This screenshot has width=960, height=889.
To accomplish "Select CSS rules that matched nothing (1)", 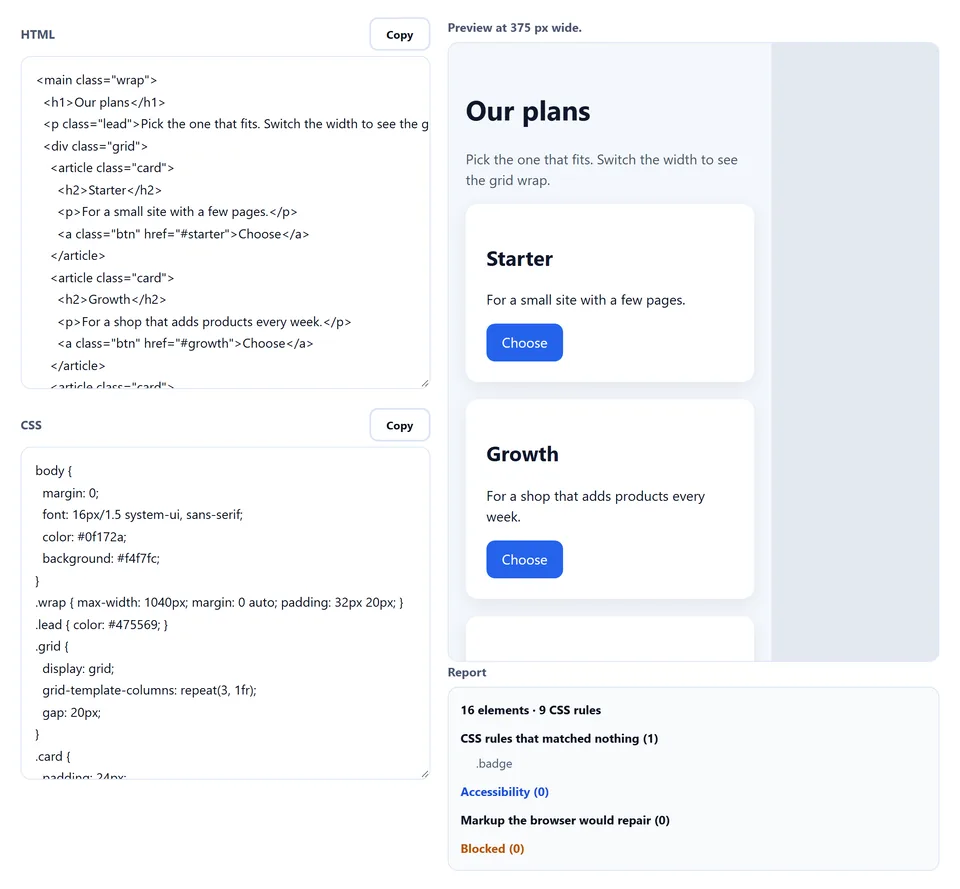I will 559,738.
